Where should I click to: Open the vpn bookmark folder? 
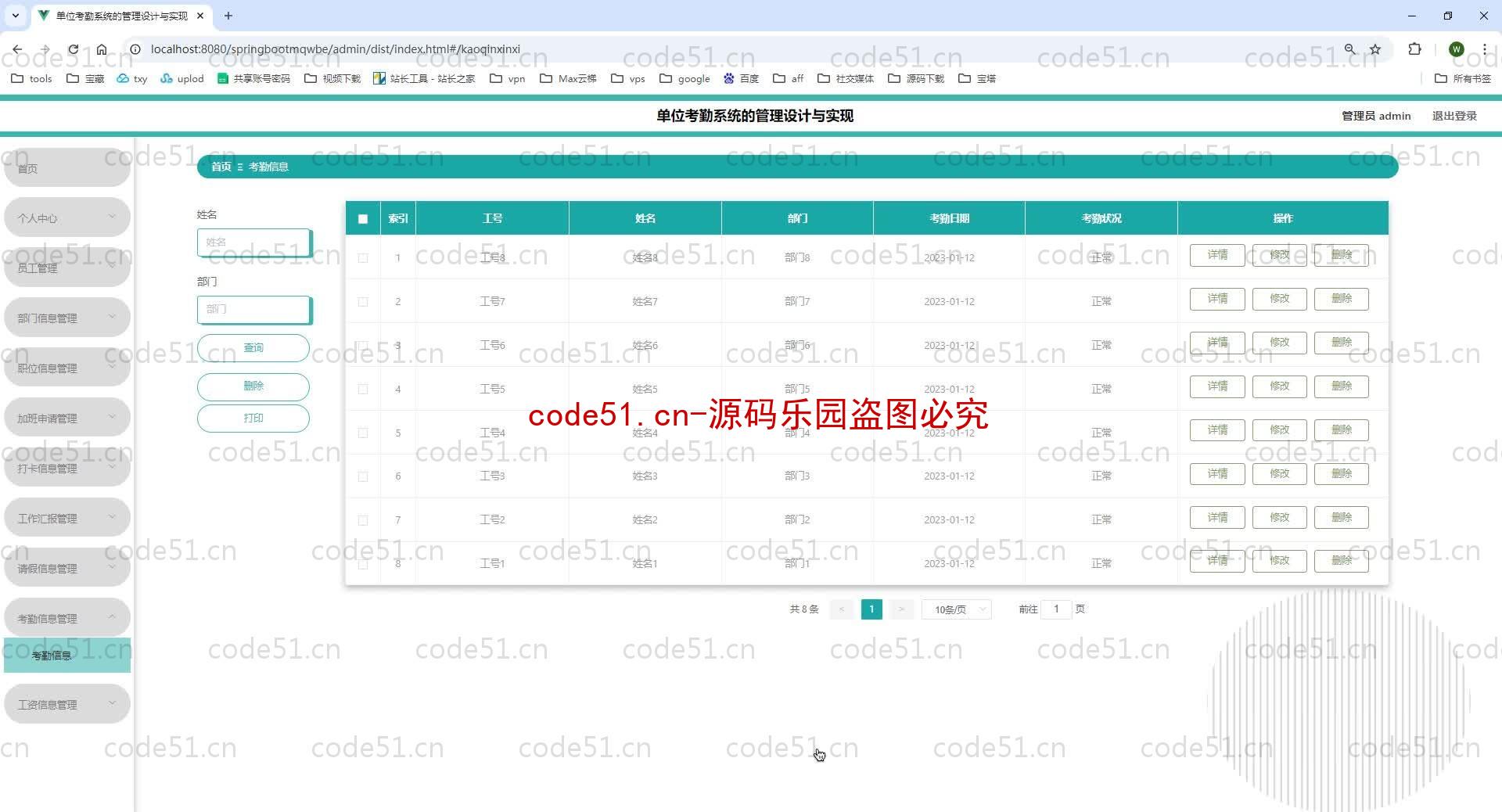point(507,78)
